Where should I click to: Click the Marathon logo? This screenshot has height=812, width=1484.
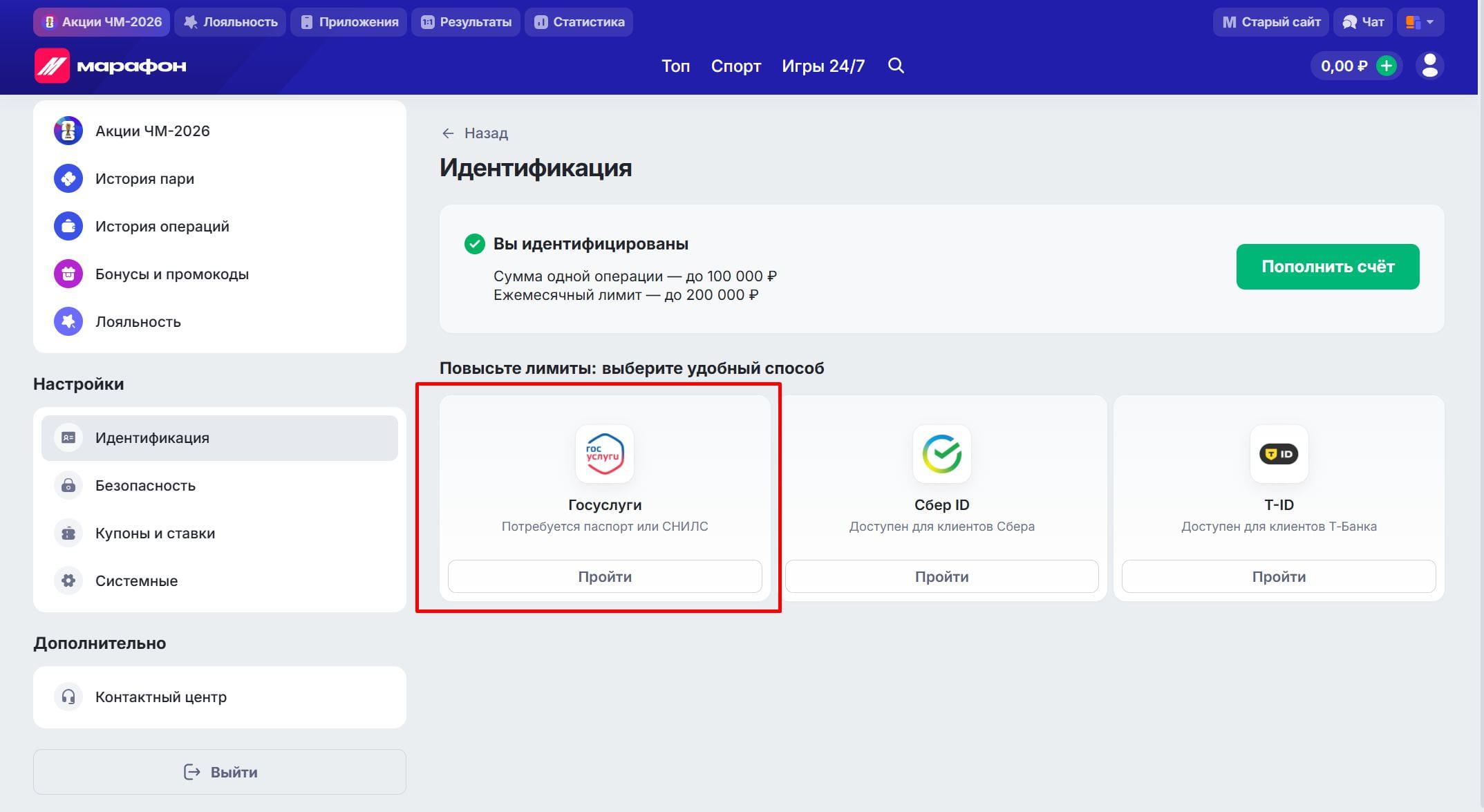pos(111,66)
